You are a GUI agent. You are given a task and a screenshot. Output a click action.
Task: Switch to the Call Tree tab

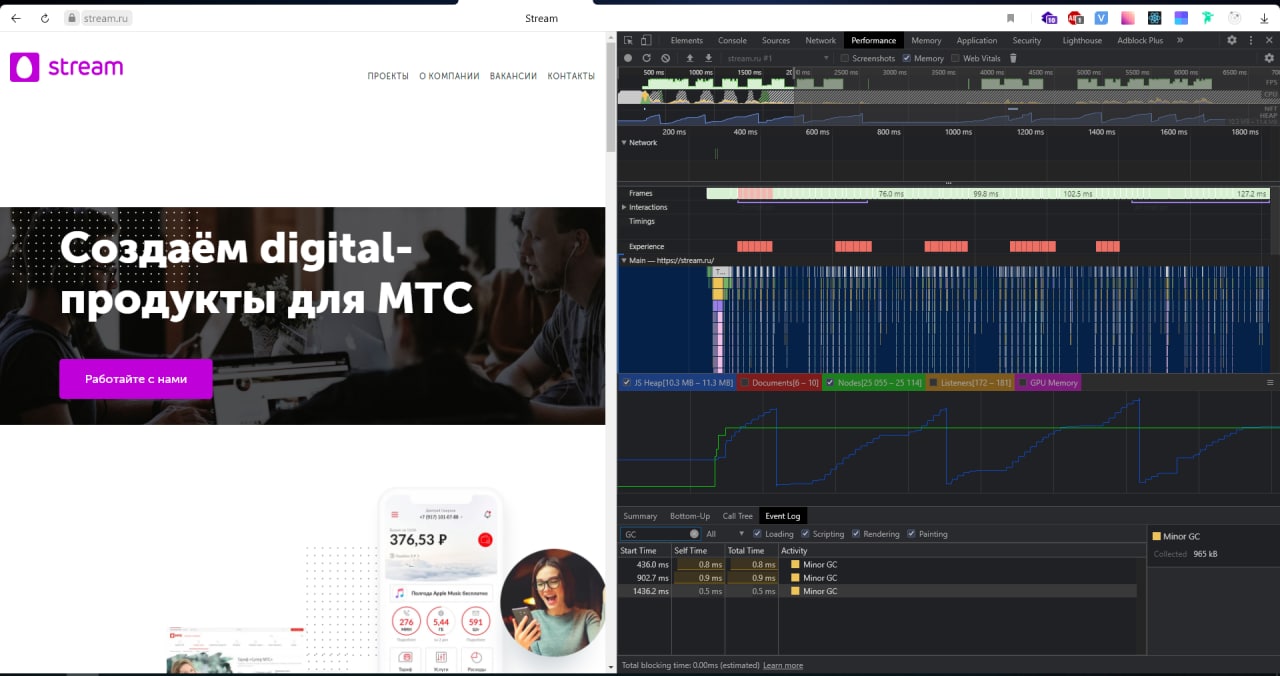tap(738, 516)
